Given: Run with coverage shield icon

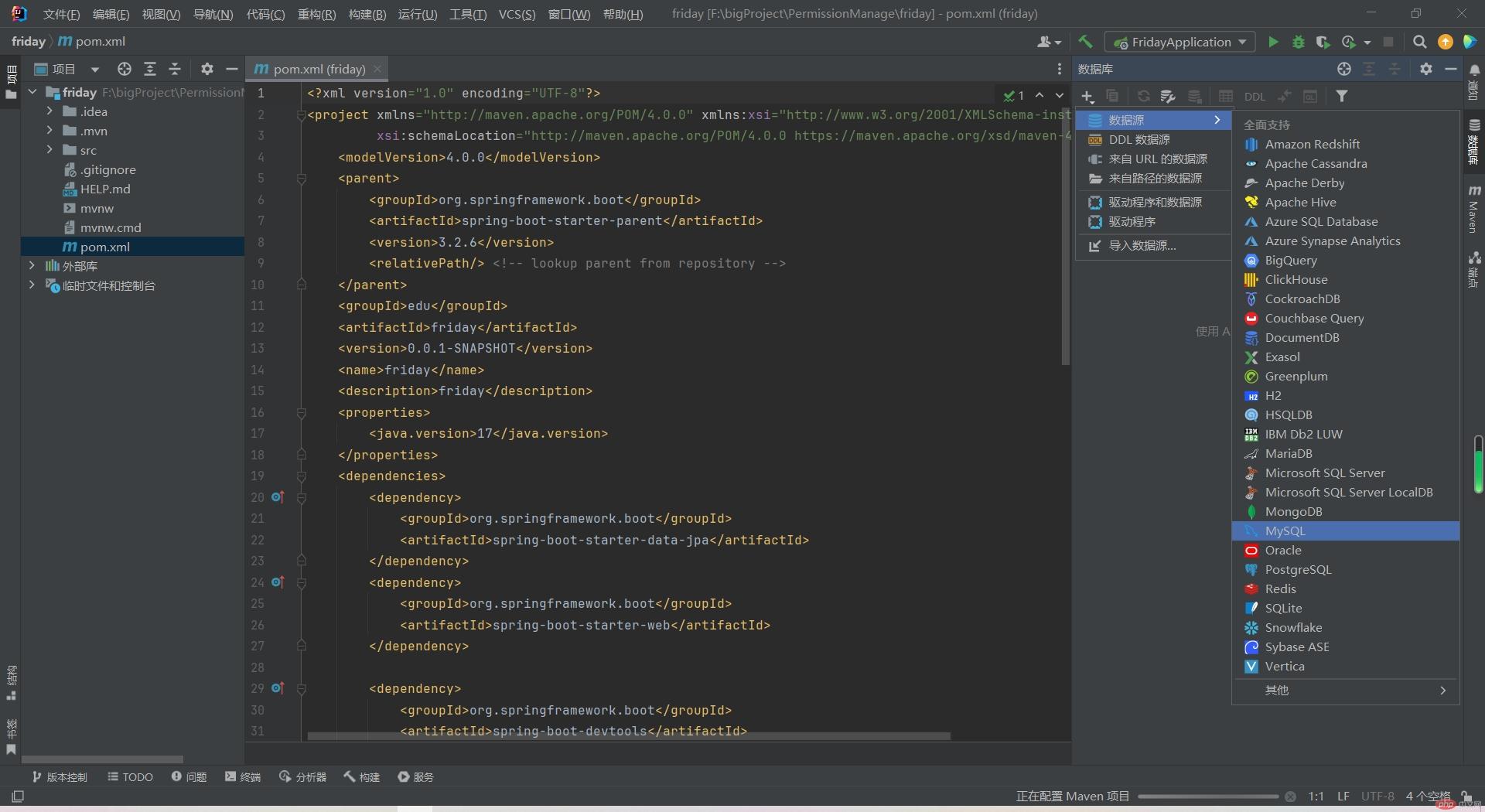Looking at the screenshot, I should click(1323, 42).
